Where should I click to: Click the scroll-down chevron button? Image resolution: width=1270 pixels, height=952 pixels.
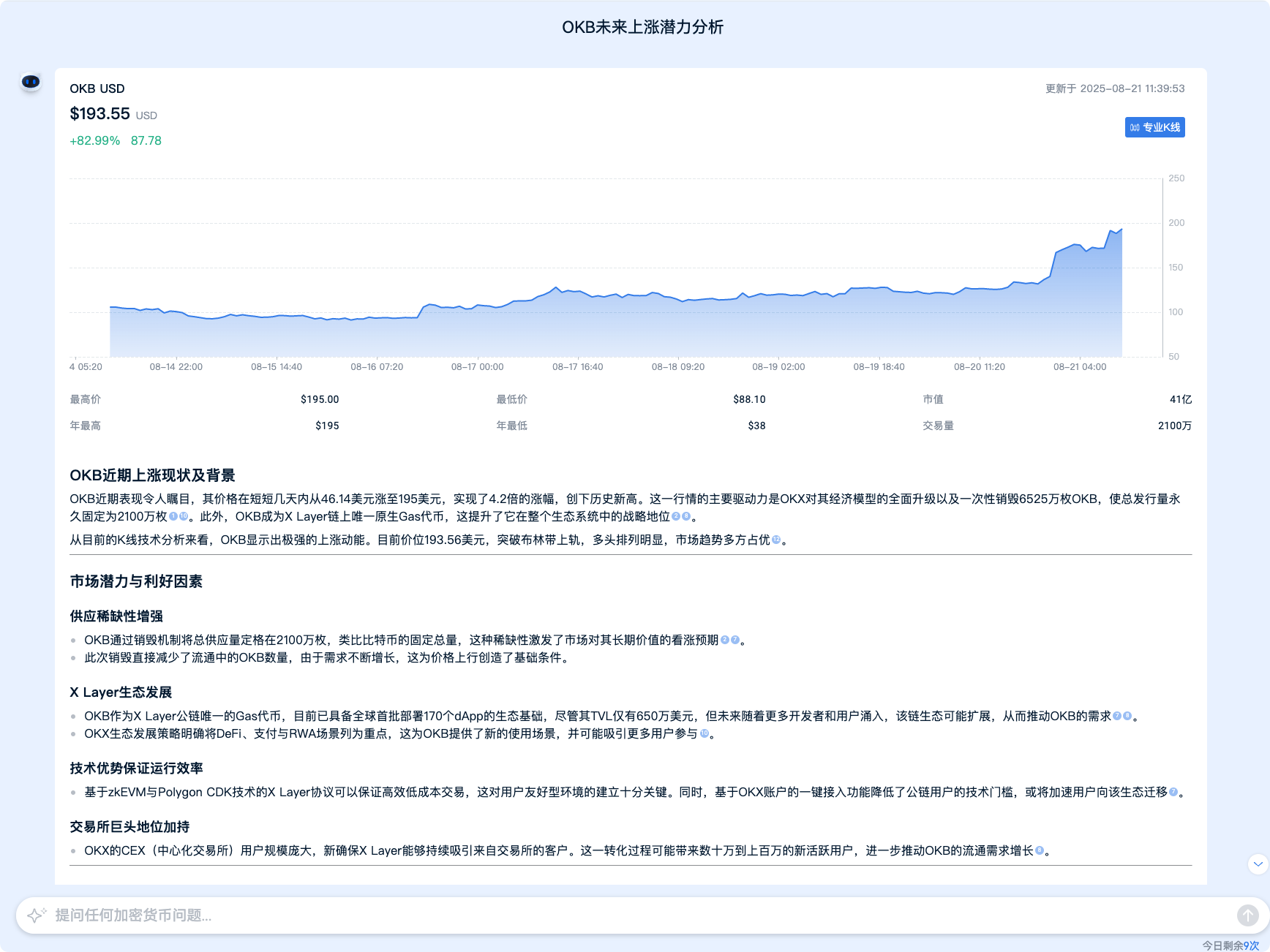(1258, 864)
